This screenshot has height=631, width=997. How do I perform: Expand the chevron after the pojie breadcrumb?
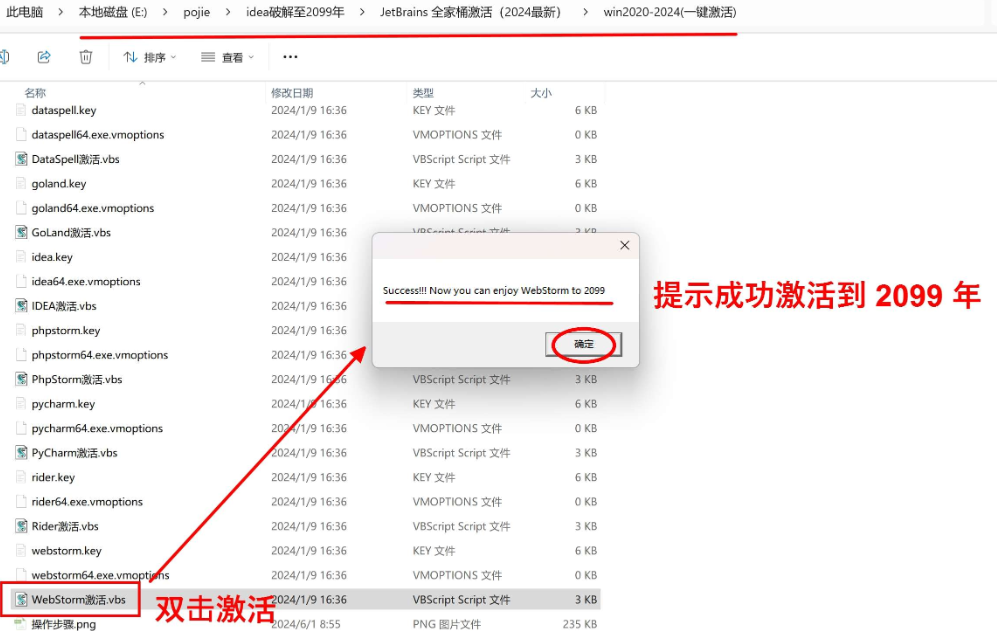click(228, 12)
